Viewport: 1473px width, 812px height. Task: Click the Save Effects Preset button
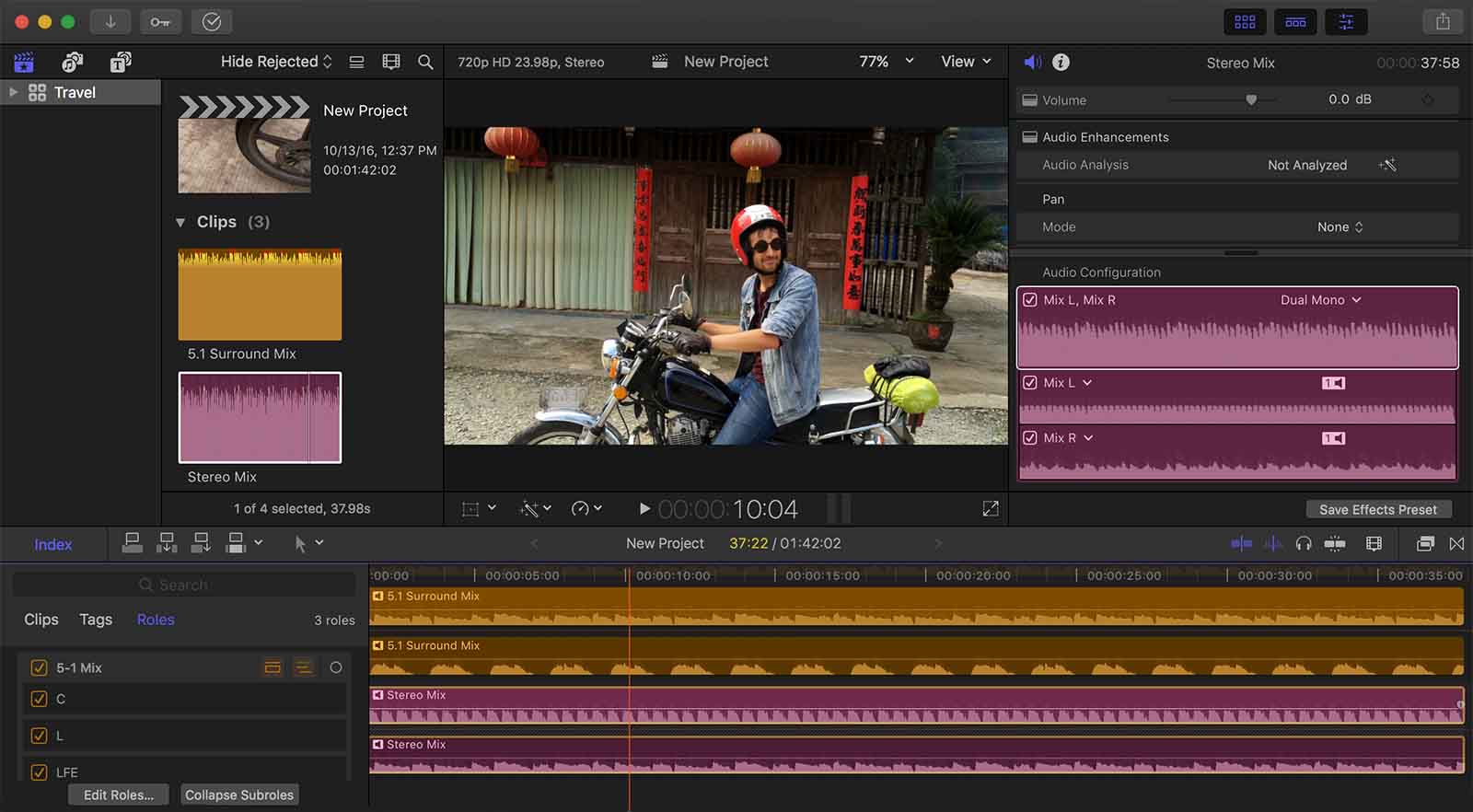(1377, 509)
